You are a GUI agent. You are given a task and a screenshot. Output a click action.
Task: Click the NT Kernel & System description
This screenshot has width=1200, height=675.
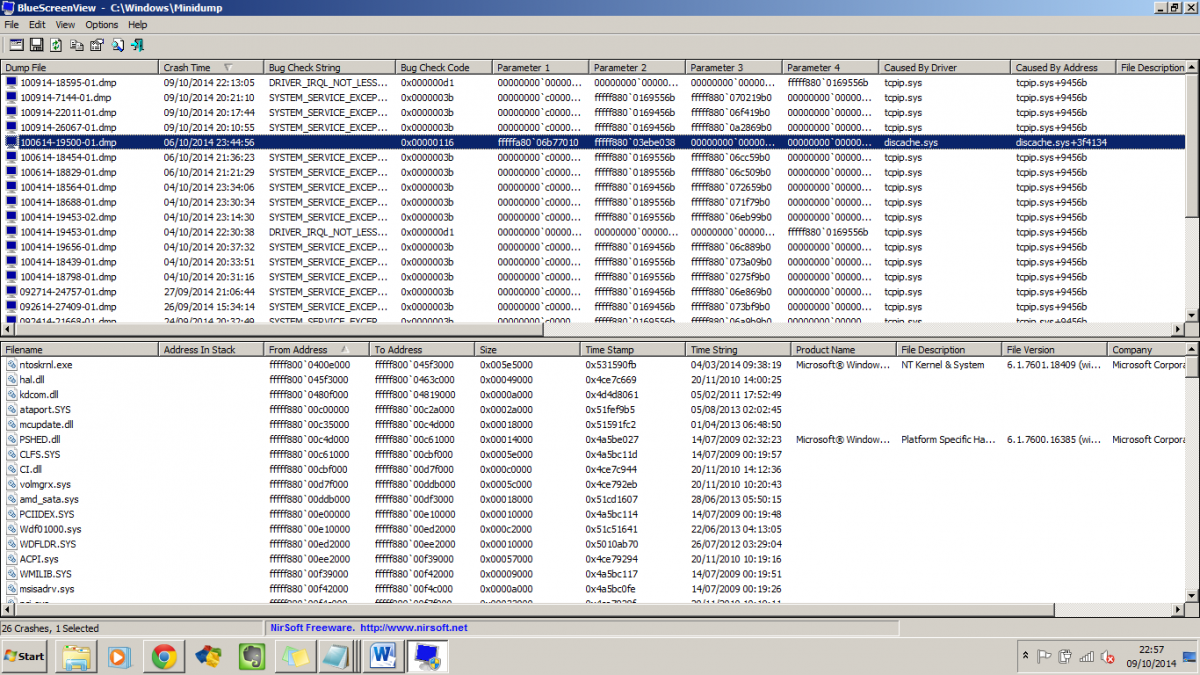tap(943, 365)
